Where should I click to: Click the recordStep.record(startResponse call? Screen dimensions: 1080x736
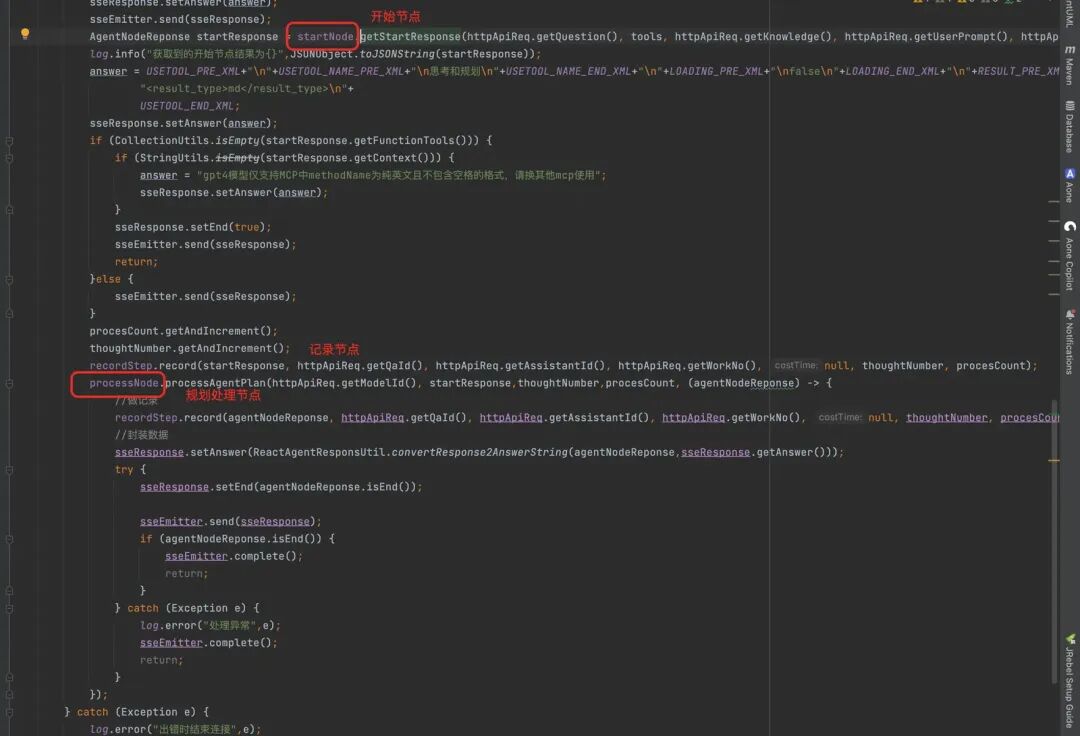[x=187, y=366]
